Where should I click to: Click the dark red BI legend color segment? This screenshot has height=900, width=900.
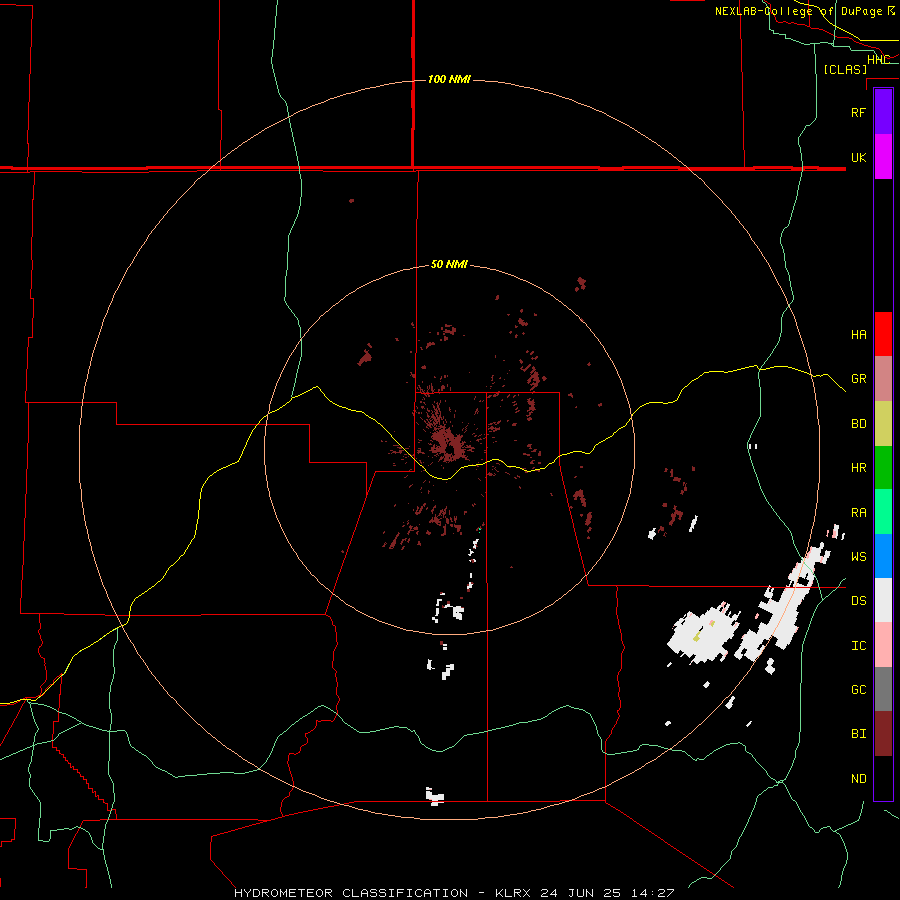pos(883,734)
